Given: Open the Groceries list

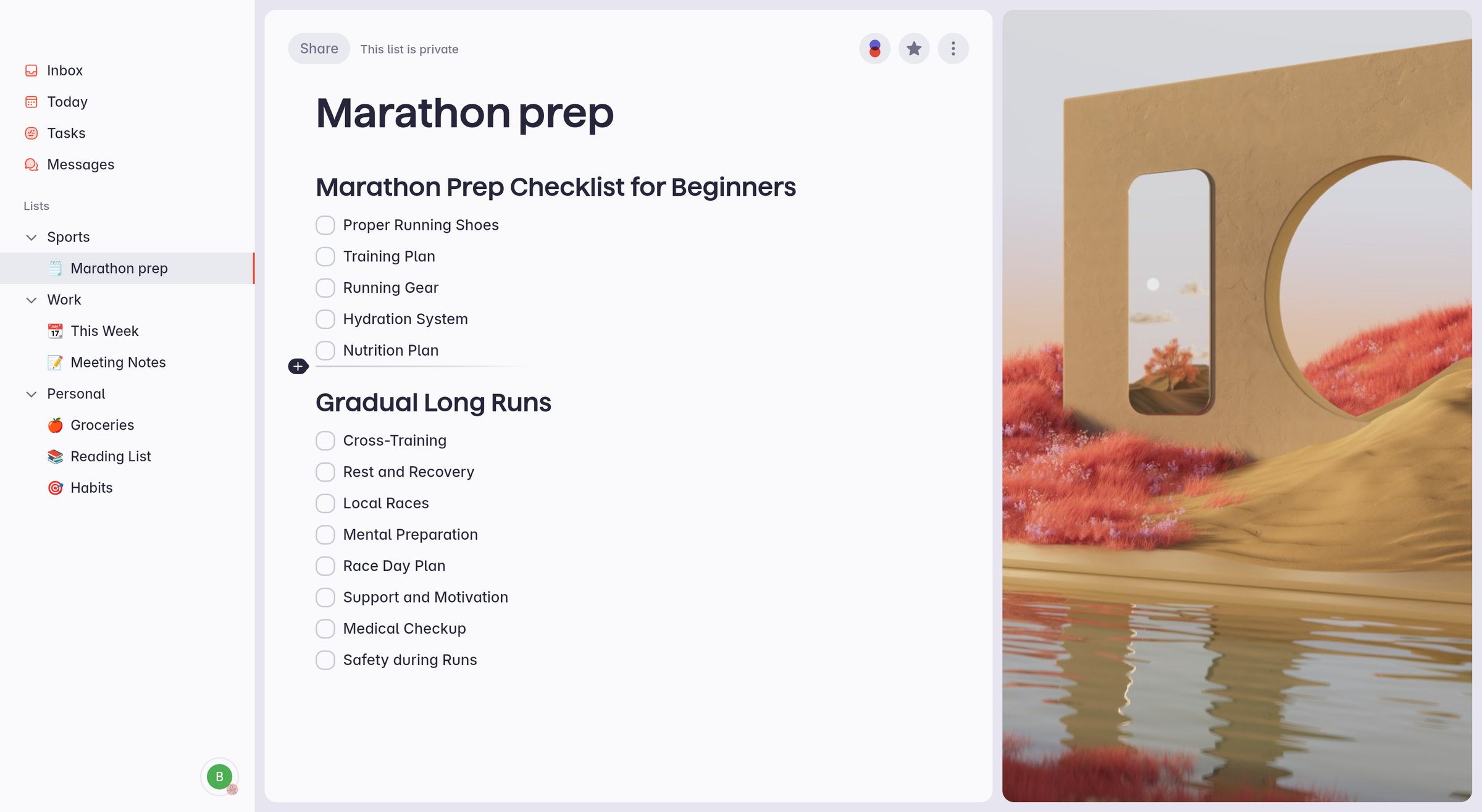Looking at the screenshot, I should pyautogui.click(x=127, y=425).
